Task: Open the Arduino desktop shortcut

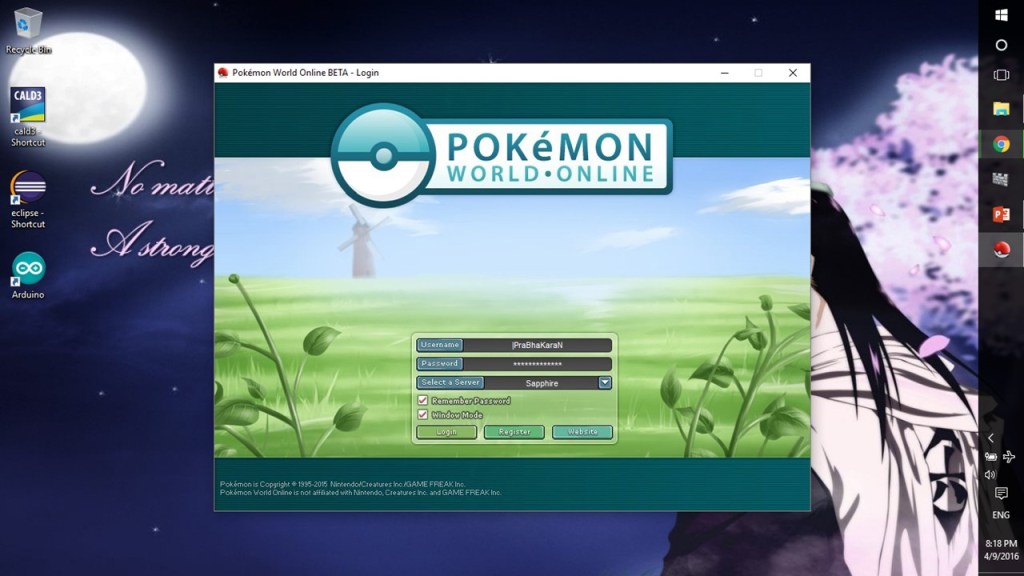Action: pyautogui.click(x=28, y=274)
